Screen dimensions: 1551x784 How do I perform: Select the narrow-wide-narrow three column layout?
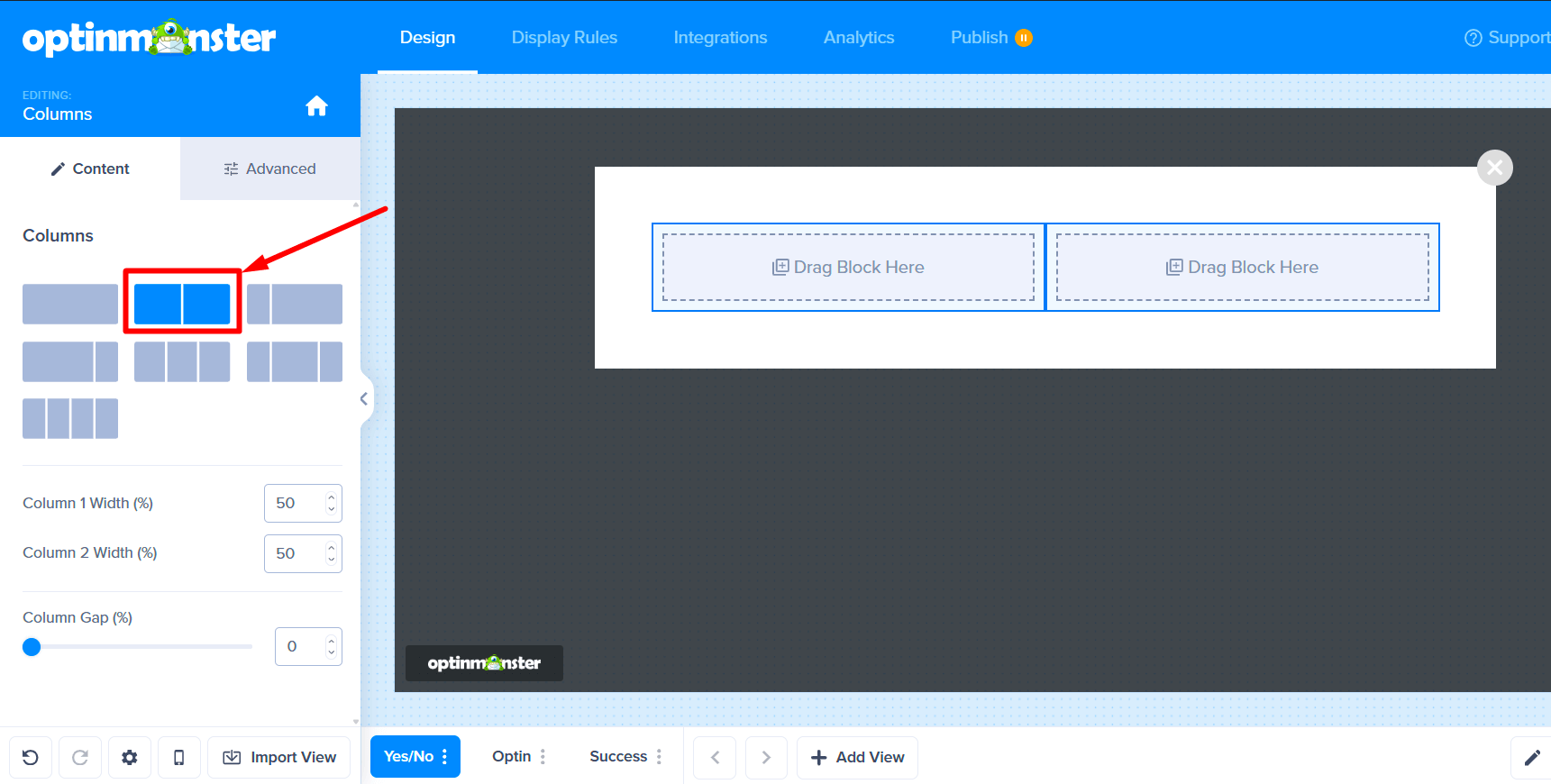coord(295,361)
